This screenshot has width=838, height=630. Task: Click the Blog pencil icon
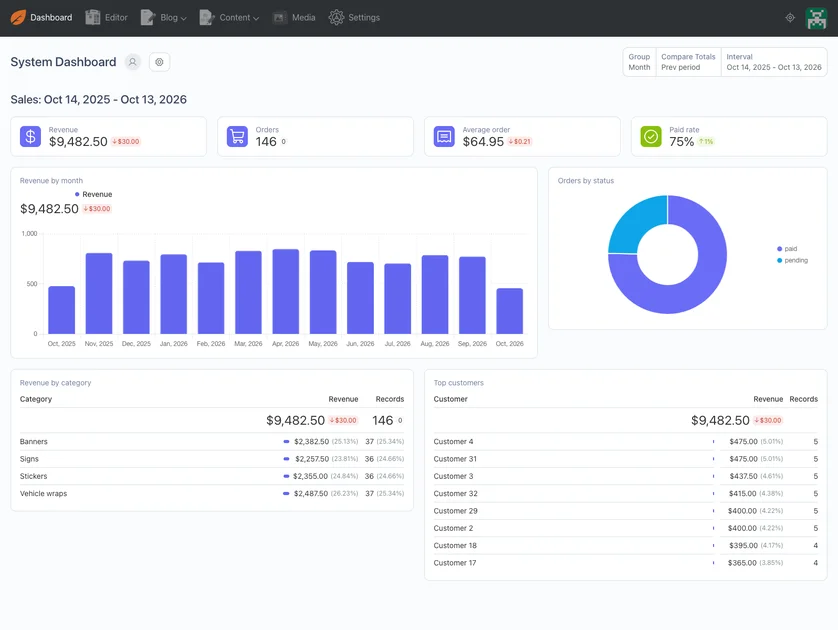148,18
